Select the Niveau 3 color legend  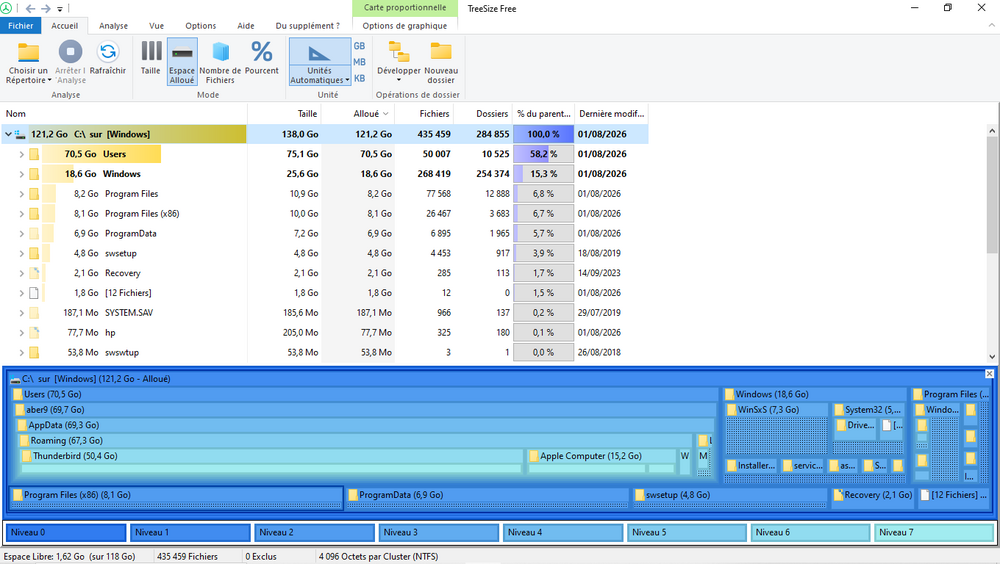tap(438, 532)
